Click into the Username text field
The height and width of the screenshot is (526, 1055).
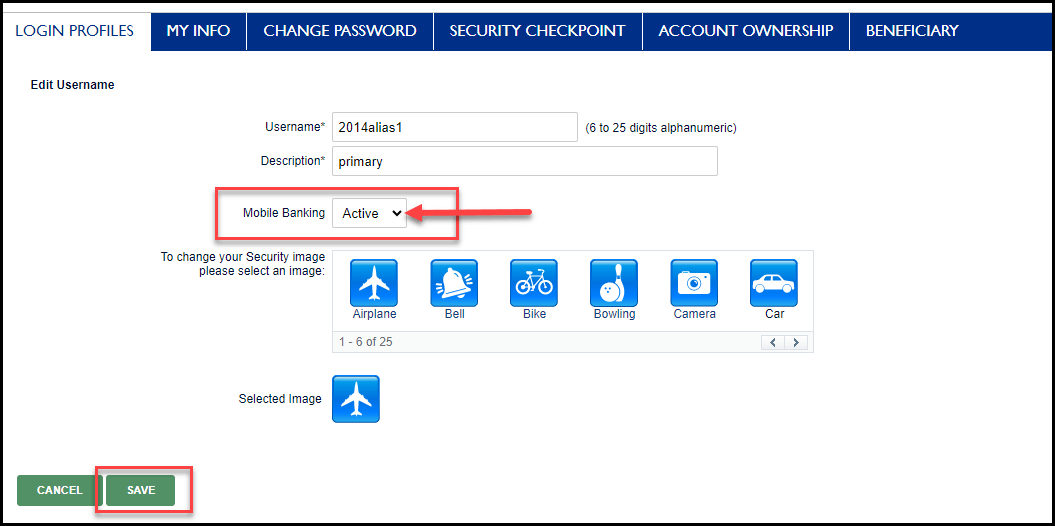point(454,127)
